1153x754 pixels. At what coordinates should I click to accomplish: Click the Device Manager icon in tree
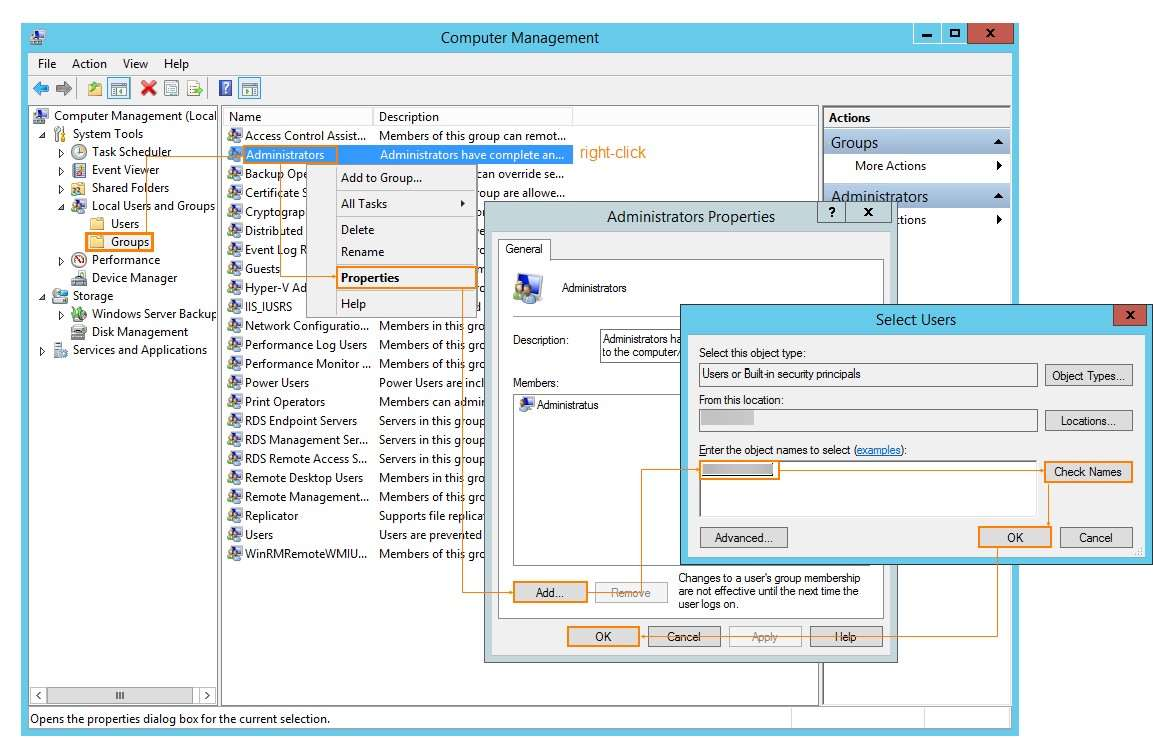(79, 278)
